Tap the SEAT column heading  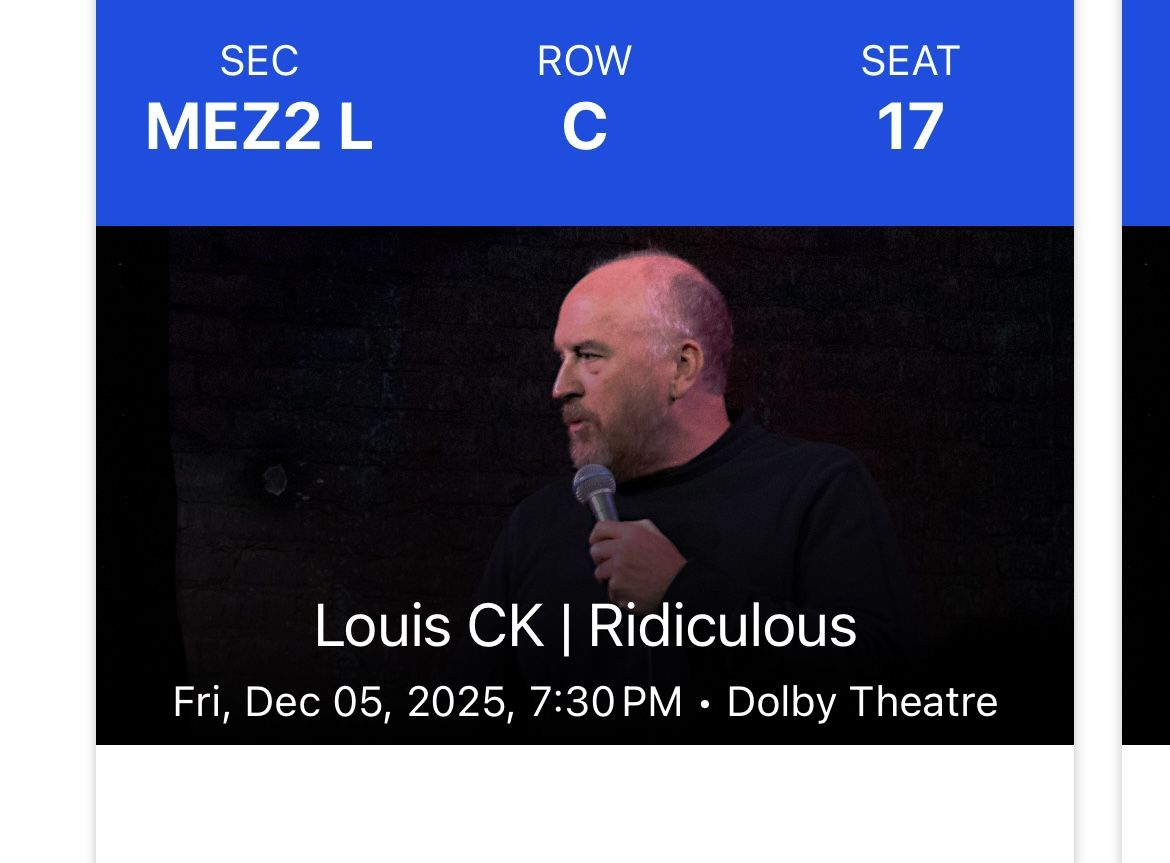(910, 60)
